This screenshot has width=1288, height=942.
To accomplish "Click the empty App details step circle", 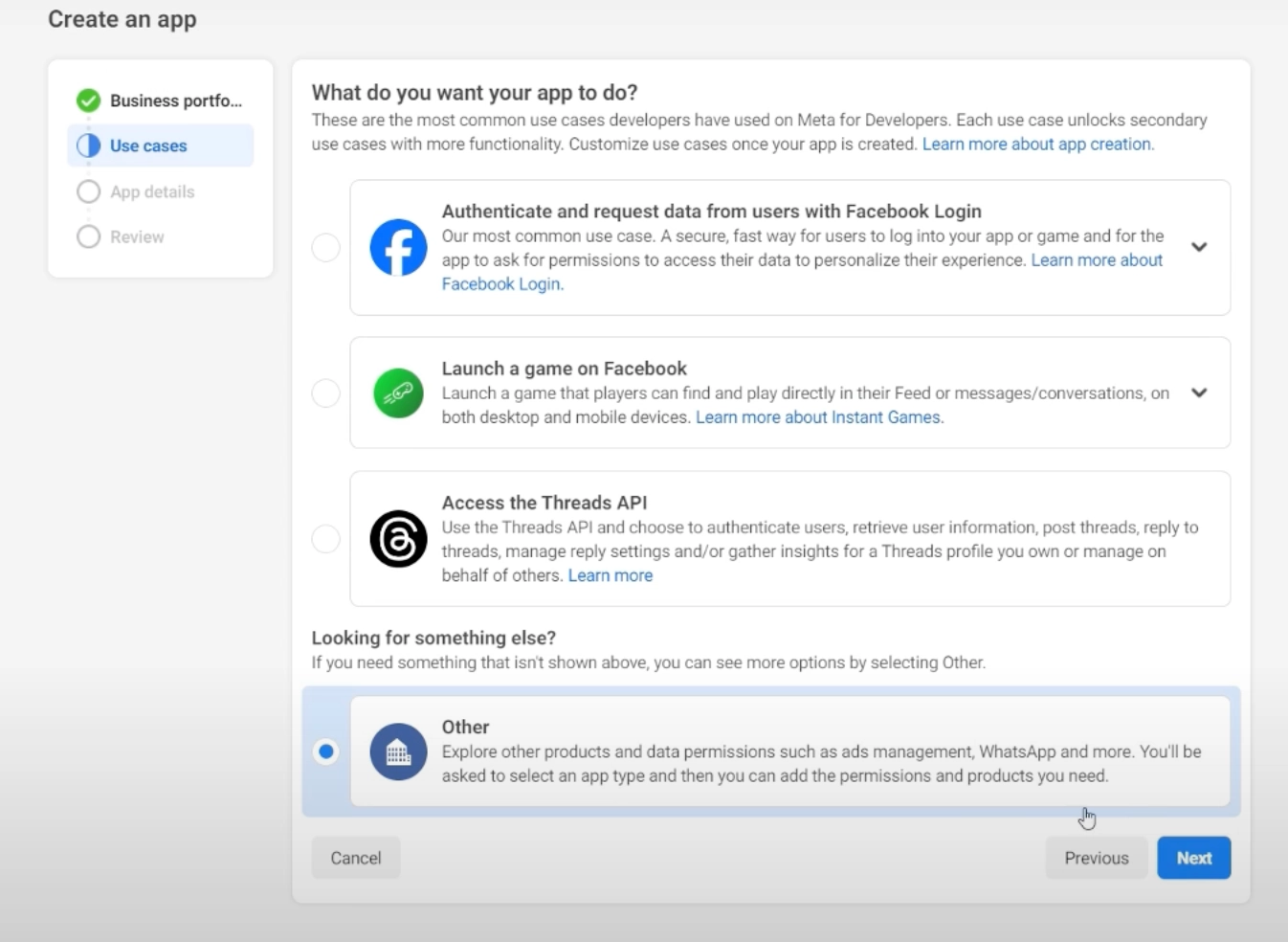I will (88, 191).
